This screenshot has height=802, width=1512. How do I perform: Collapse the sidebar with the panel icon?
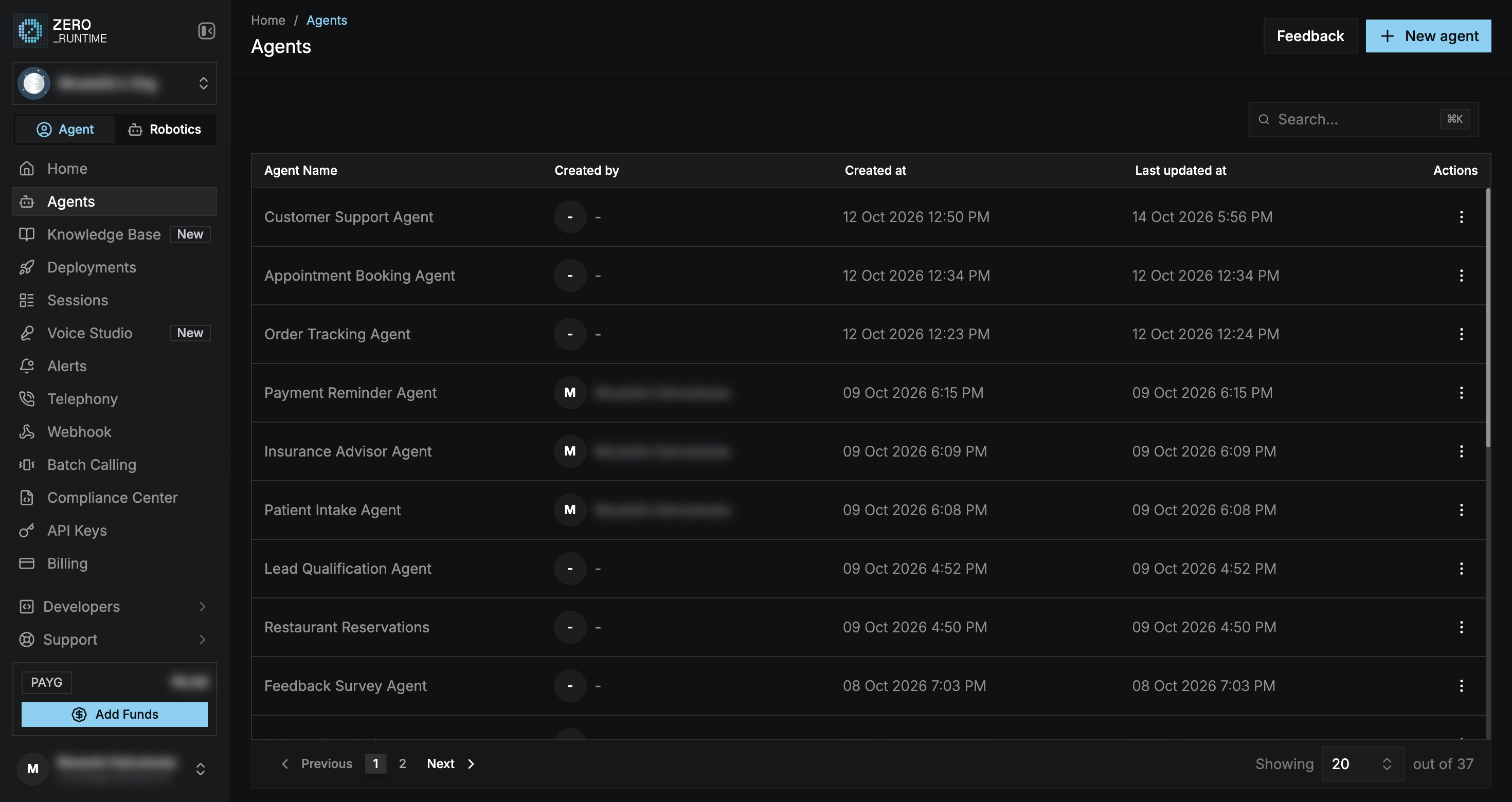point(206,30)
